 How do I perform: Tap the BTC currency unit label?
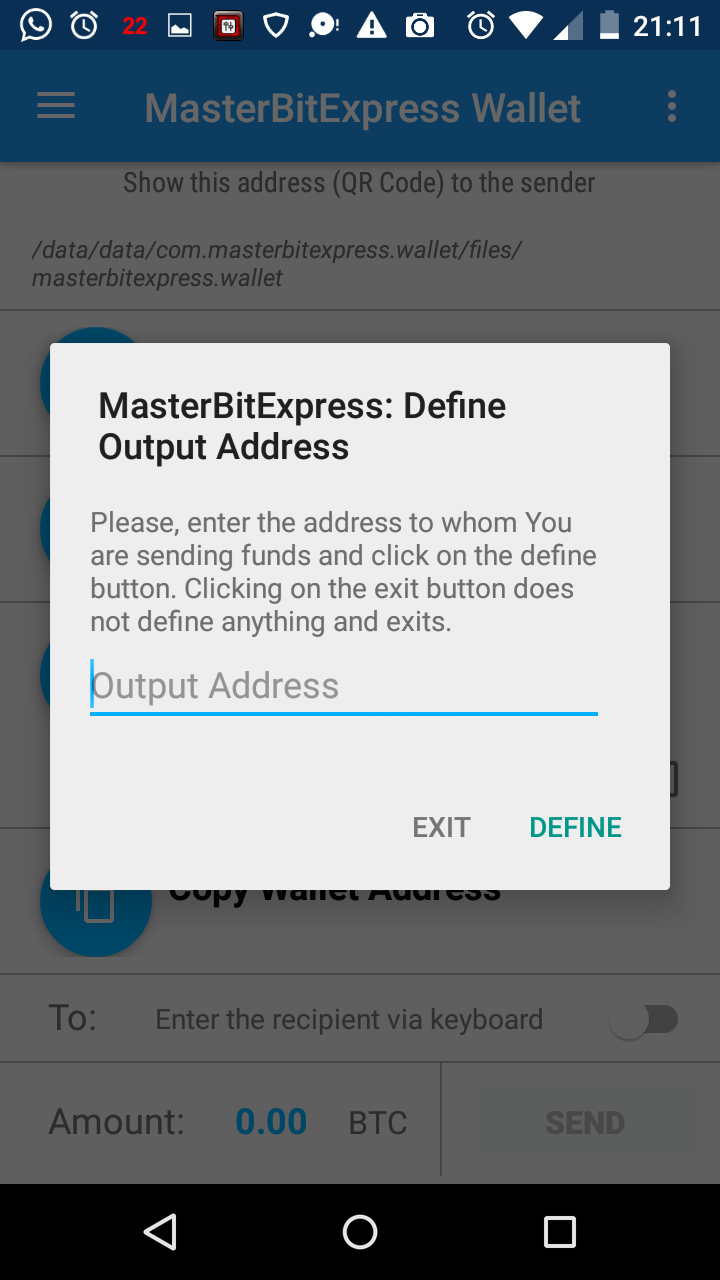pos(378,1123)
